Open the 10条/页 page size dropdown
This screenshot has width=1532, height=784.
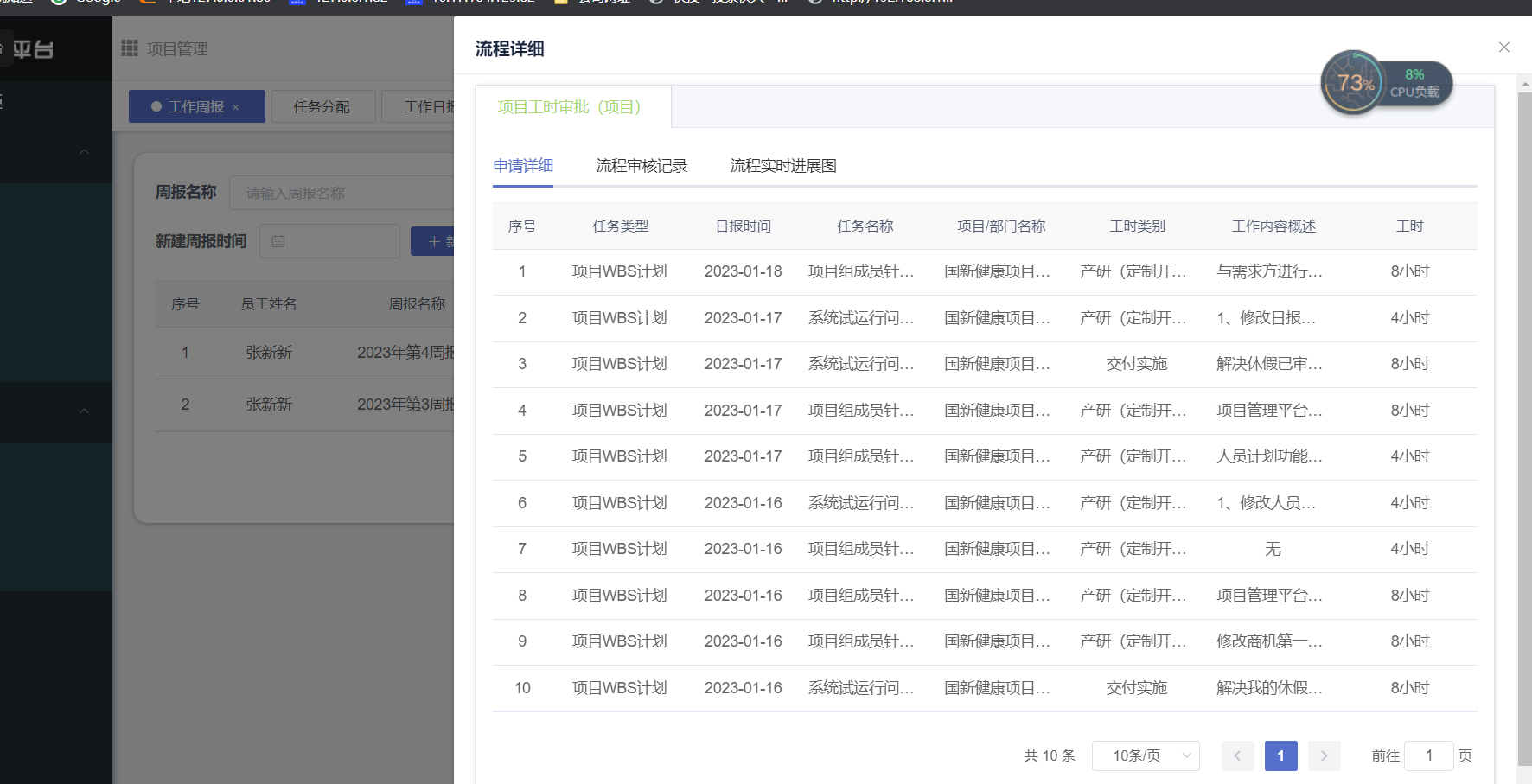point(1146,755)
